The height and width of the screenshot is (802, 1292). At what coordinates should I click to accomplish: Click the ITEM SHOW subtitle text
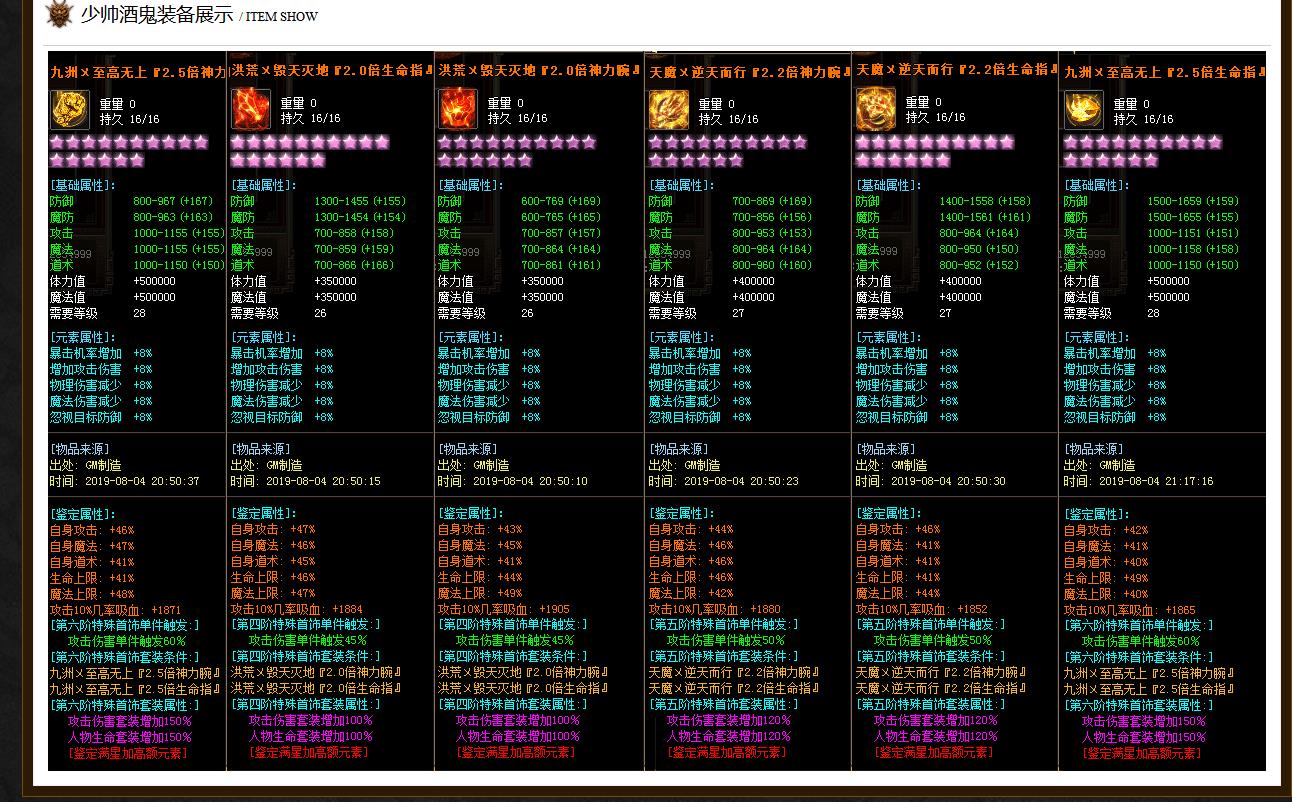click(x=282, y=17)
